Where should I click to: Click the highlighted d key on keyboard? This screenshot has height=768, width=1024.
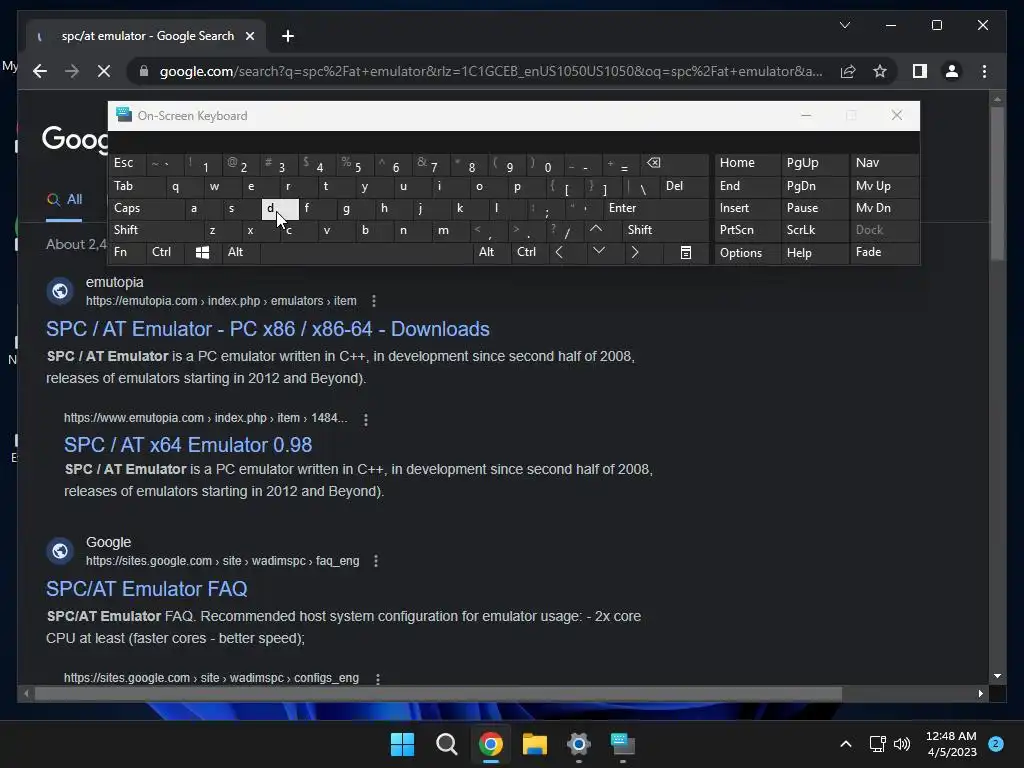pos(280,209)
